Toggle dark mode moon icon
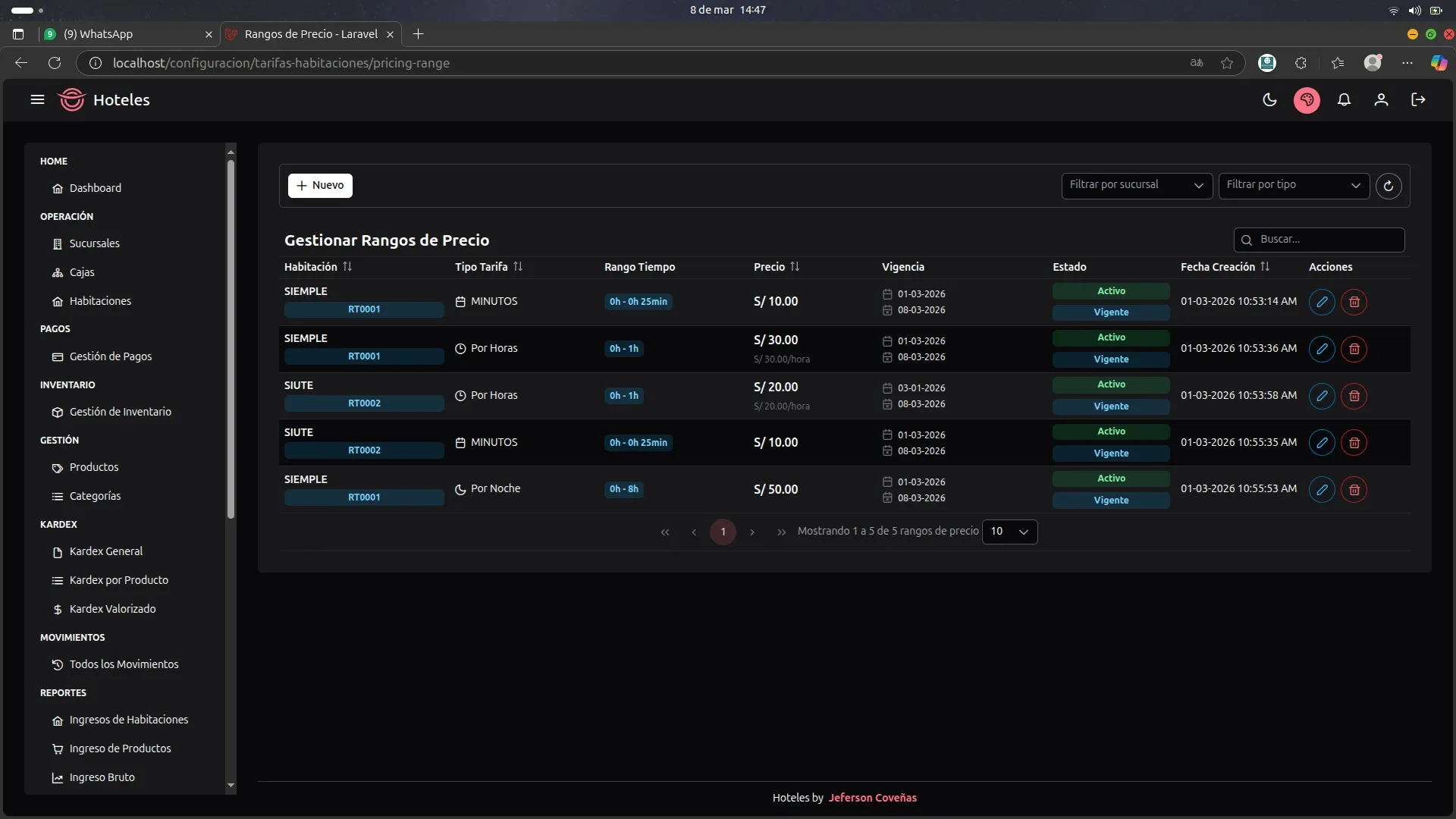Image resolution: width=1456 pixels, height=819 pixels. (1269, 100)
